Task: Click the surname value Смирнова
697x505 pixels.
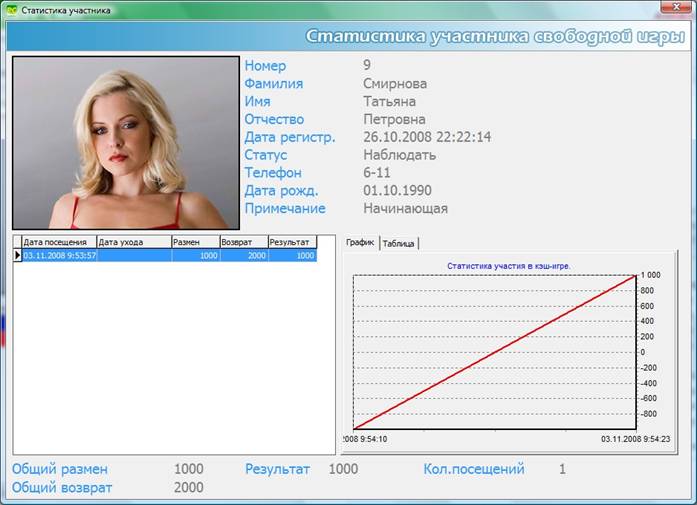Action: (x=395, y=84)
